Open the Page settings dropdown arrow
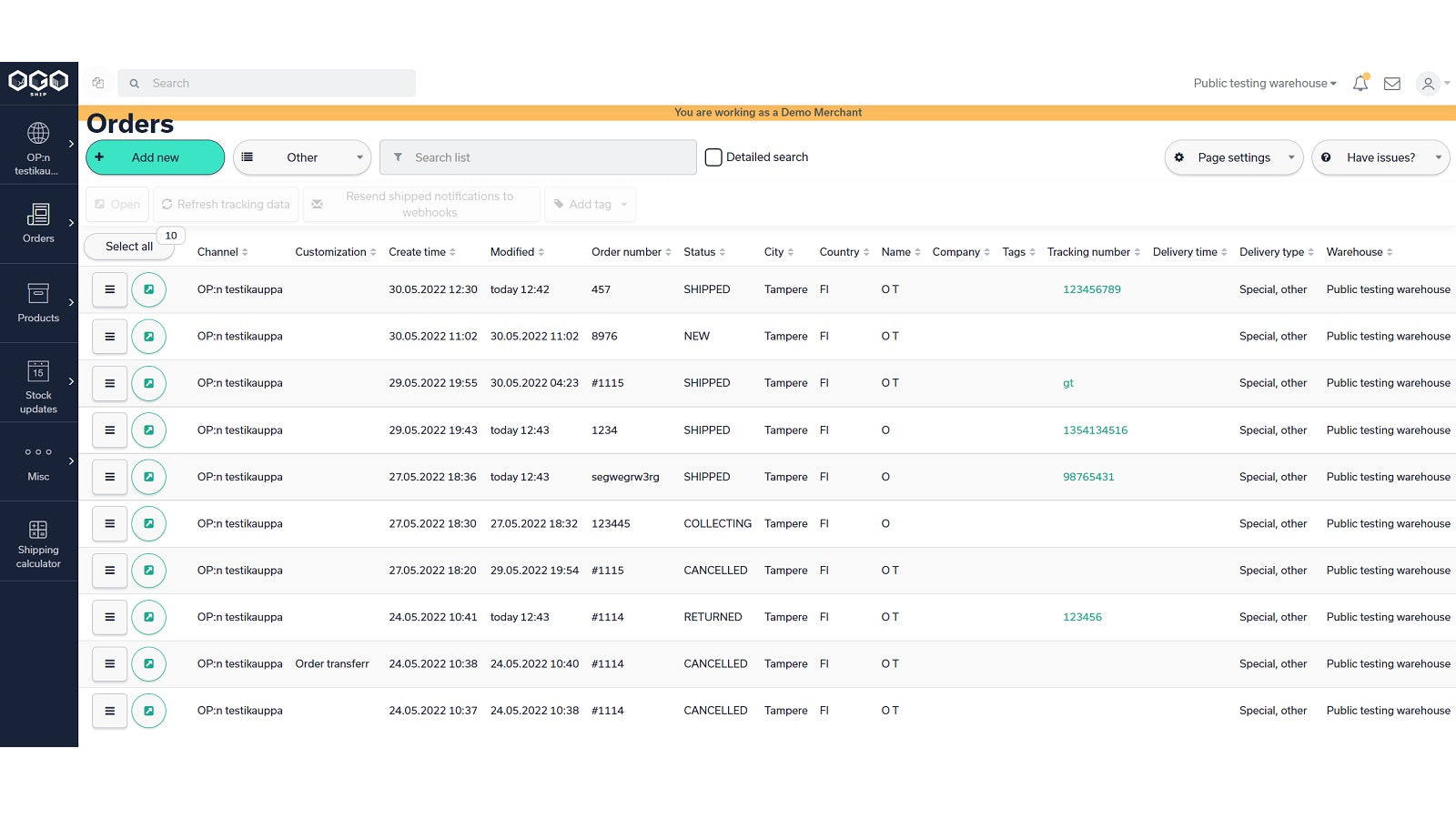1456x819 pixels. [x=1292, y=157]
